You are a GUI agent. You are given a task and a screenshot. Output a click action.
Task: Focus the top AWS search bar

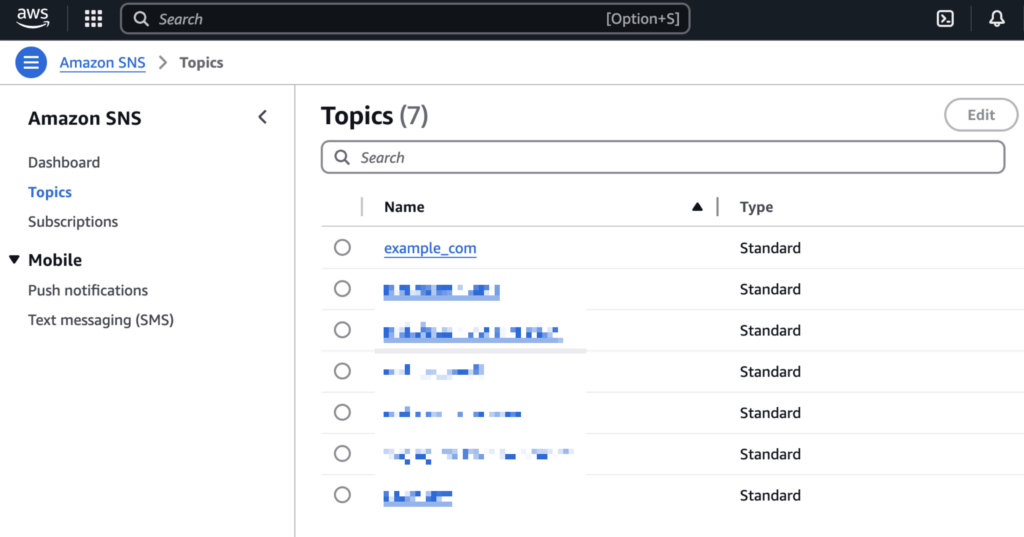(x=405, y=19)
